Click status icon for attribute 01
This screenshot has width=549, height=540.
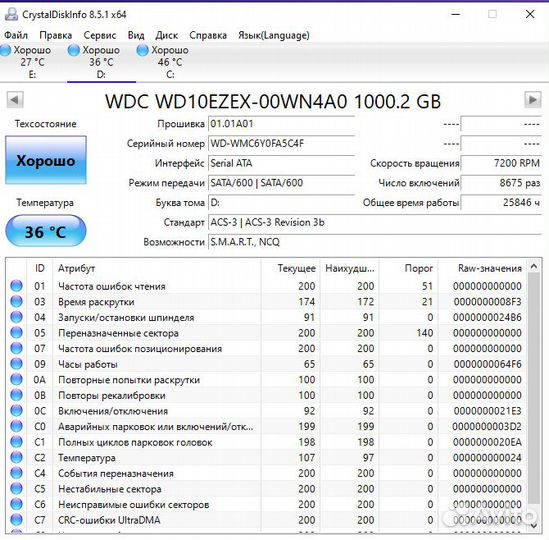point(16,286)
